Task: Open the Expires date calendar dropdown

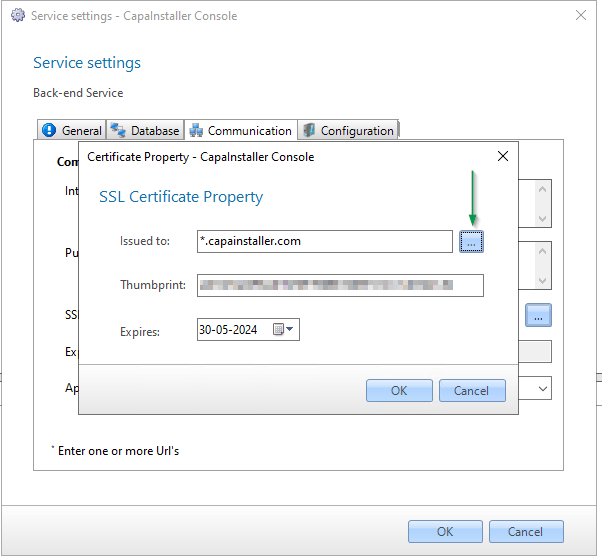Action: (x=284, y=329)
